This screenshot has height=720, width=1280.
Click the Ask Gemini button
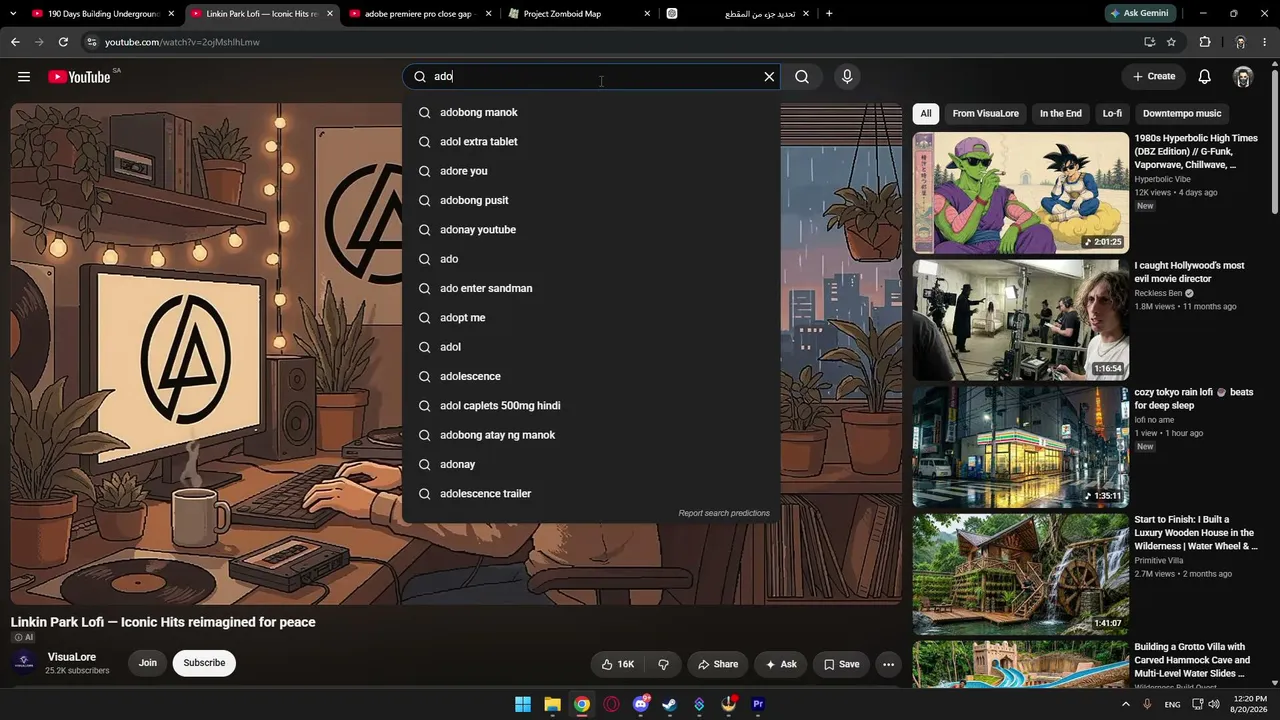[x=1141, y=14]
